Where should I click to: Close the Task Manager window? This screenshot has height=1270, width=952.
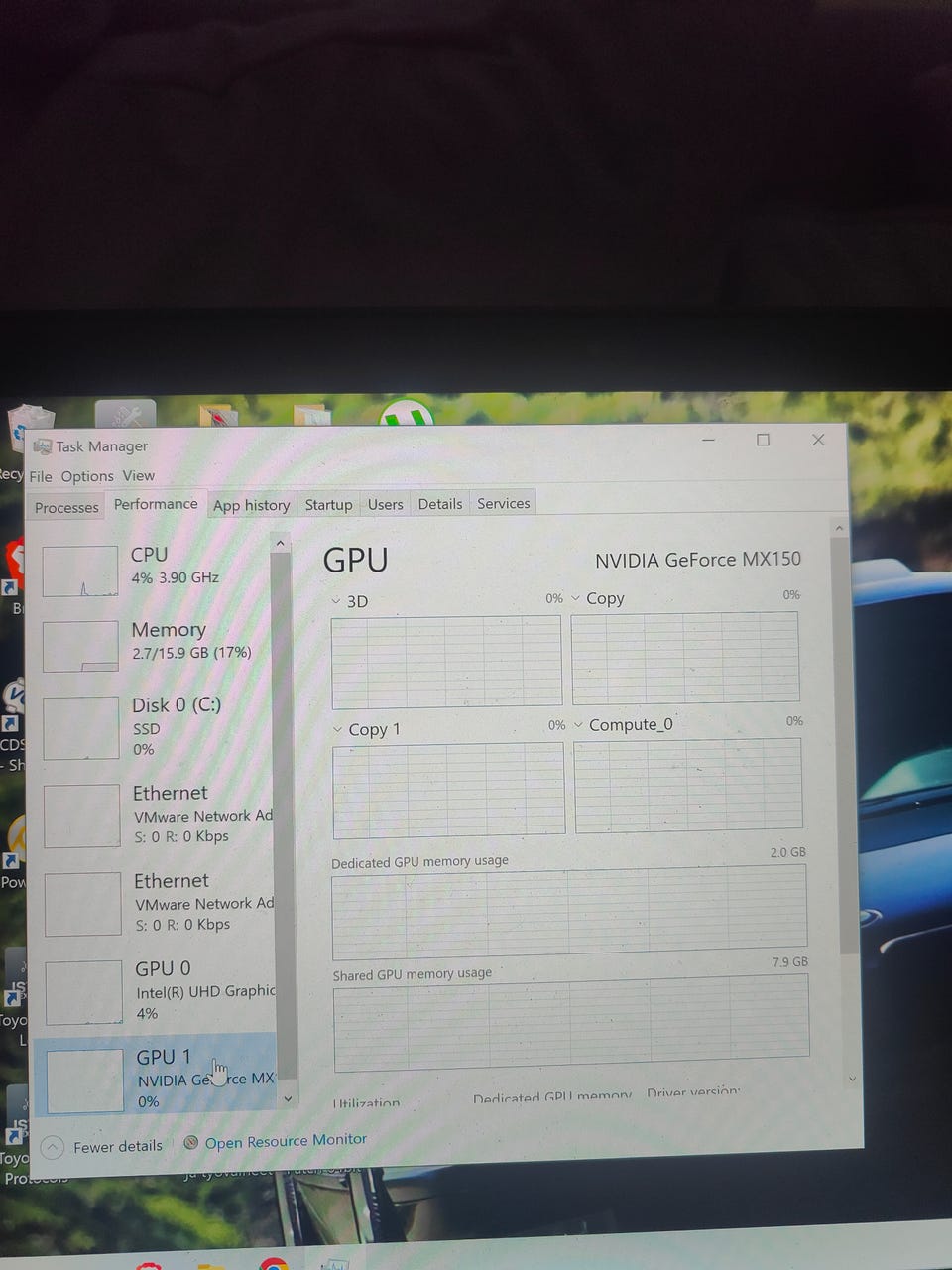[818, 440]
